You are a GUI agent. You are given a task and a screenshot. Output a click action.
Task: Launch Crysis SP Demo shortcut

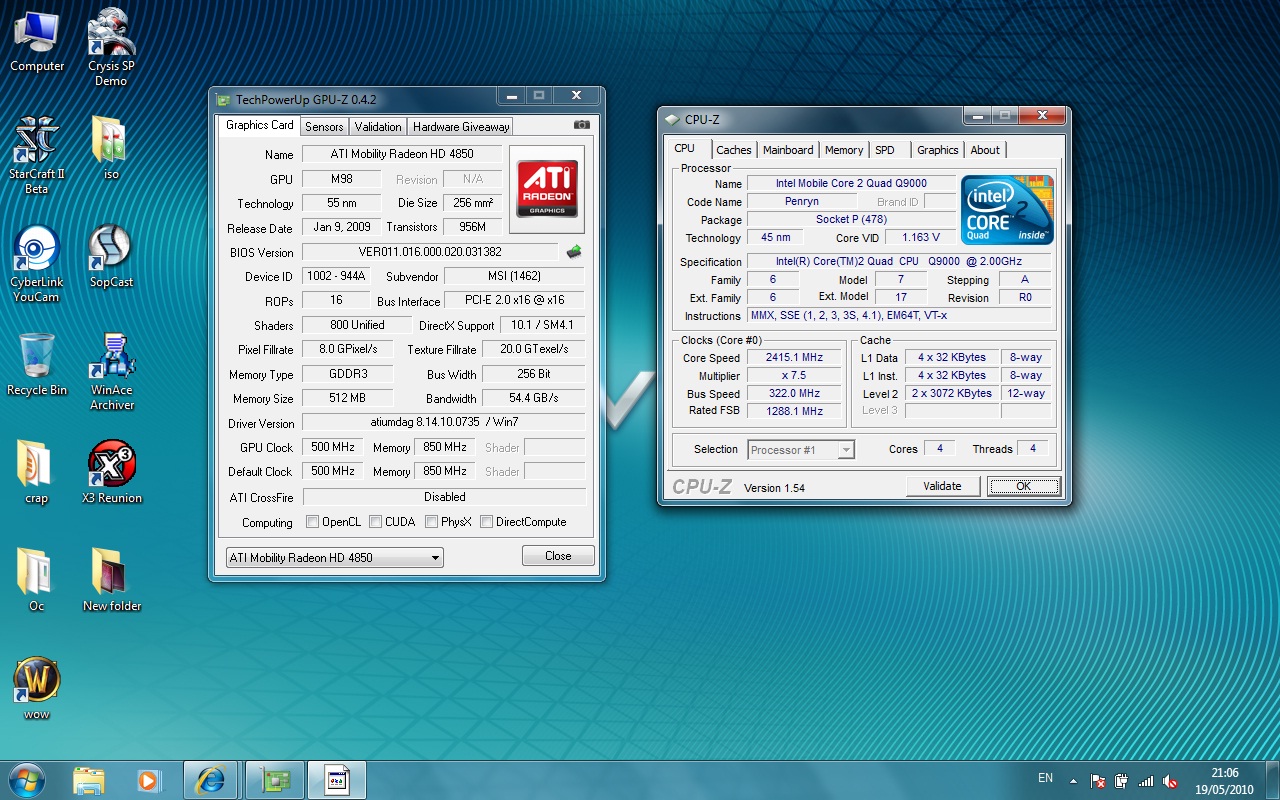111,47
